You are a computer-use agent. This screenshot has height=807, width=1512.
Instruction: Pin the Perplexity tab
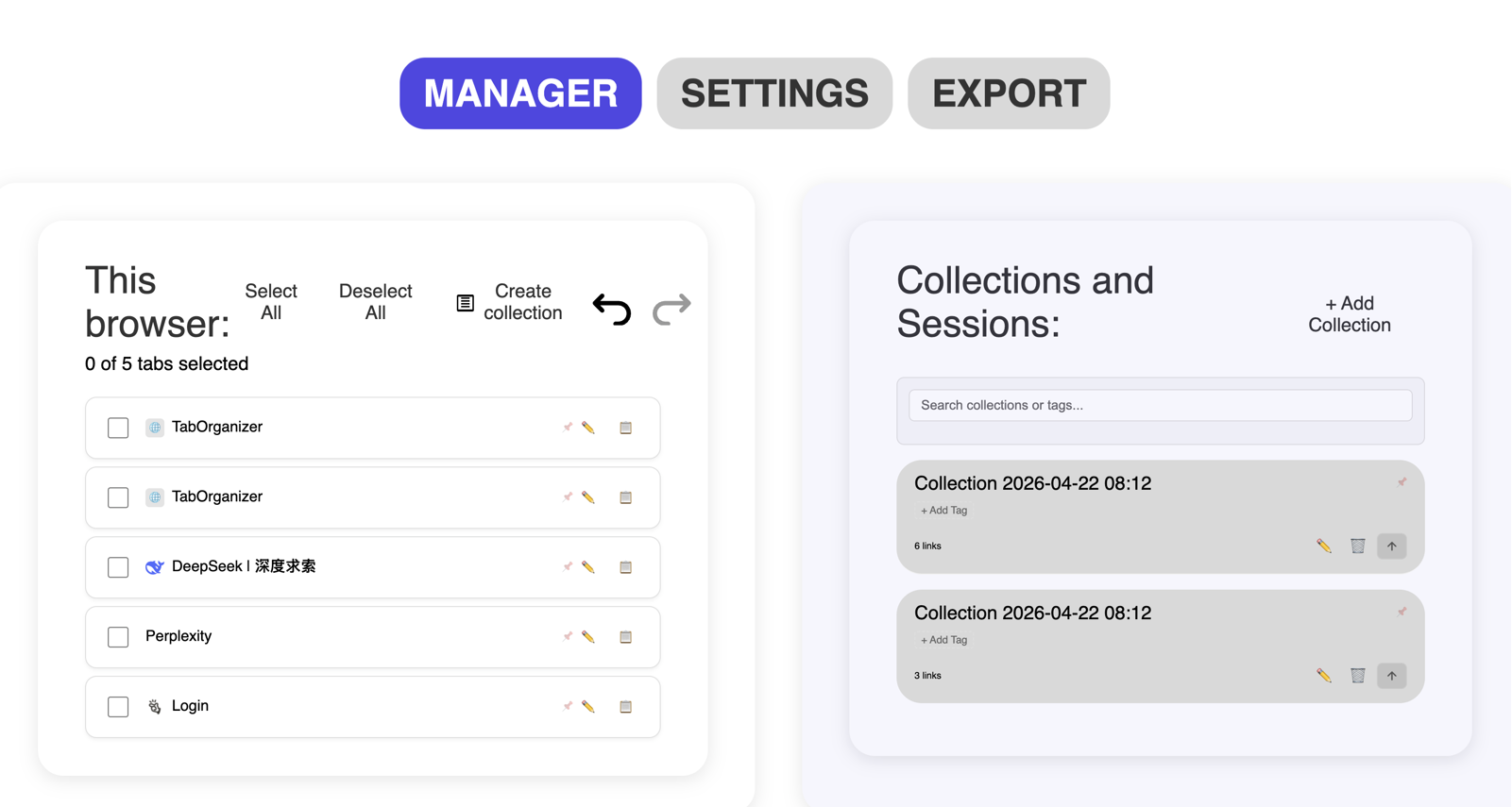pyautogui.click(x=568, y=636)
